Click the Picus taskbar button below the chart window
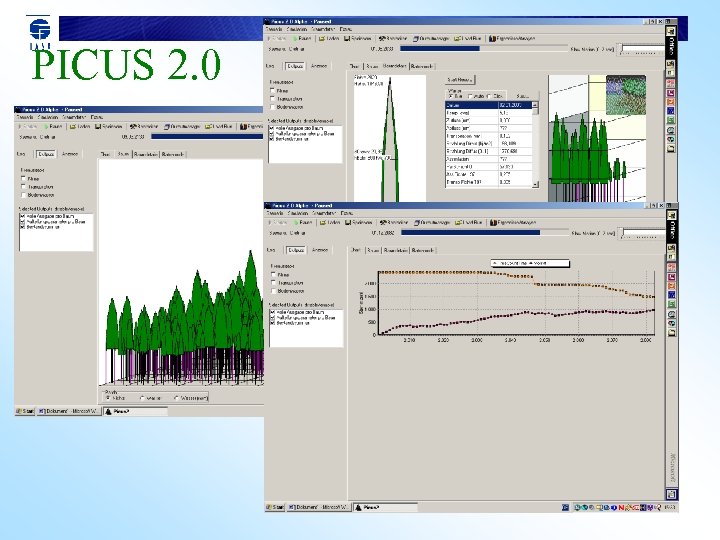720x540 pixels. pos(385,507)
